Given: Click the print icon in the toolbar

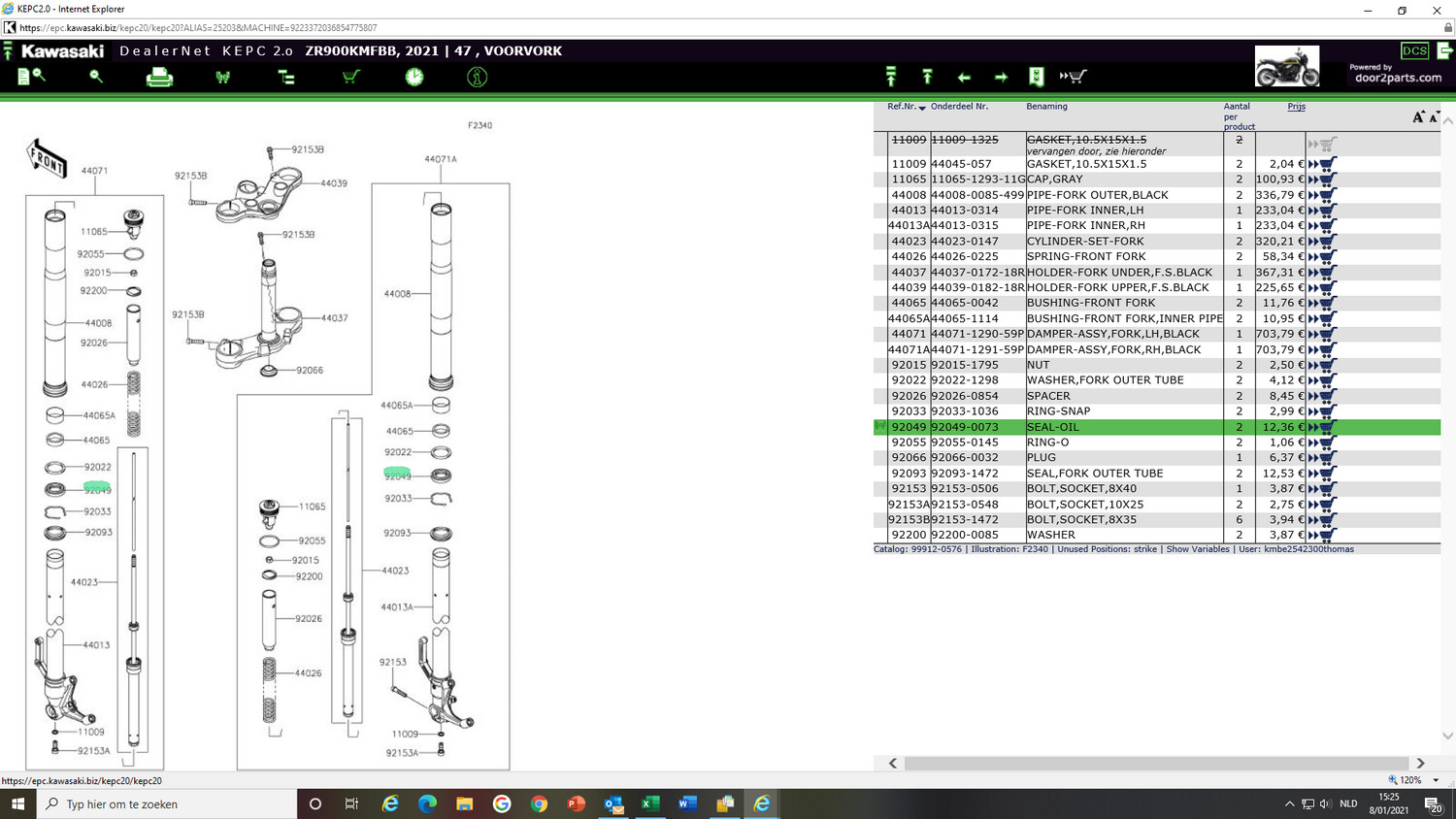Looking at the screenshot, I should pos(159,78).
